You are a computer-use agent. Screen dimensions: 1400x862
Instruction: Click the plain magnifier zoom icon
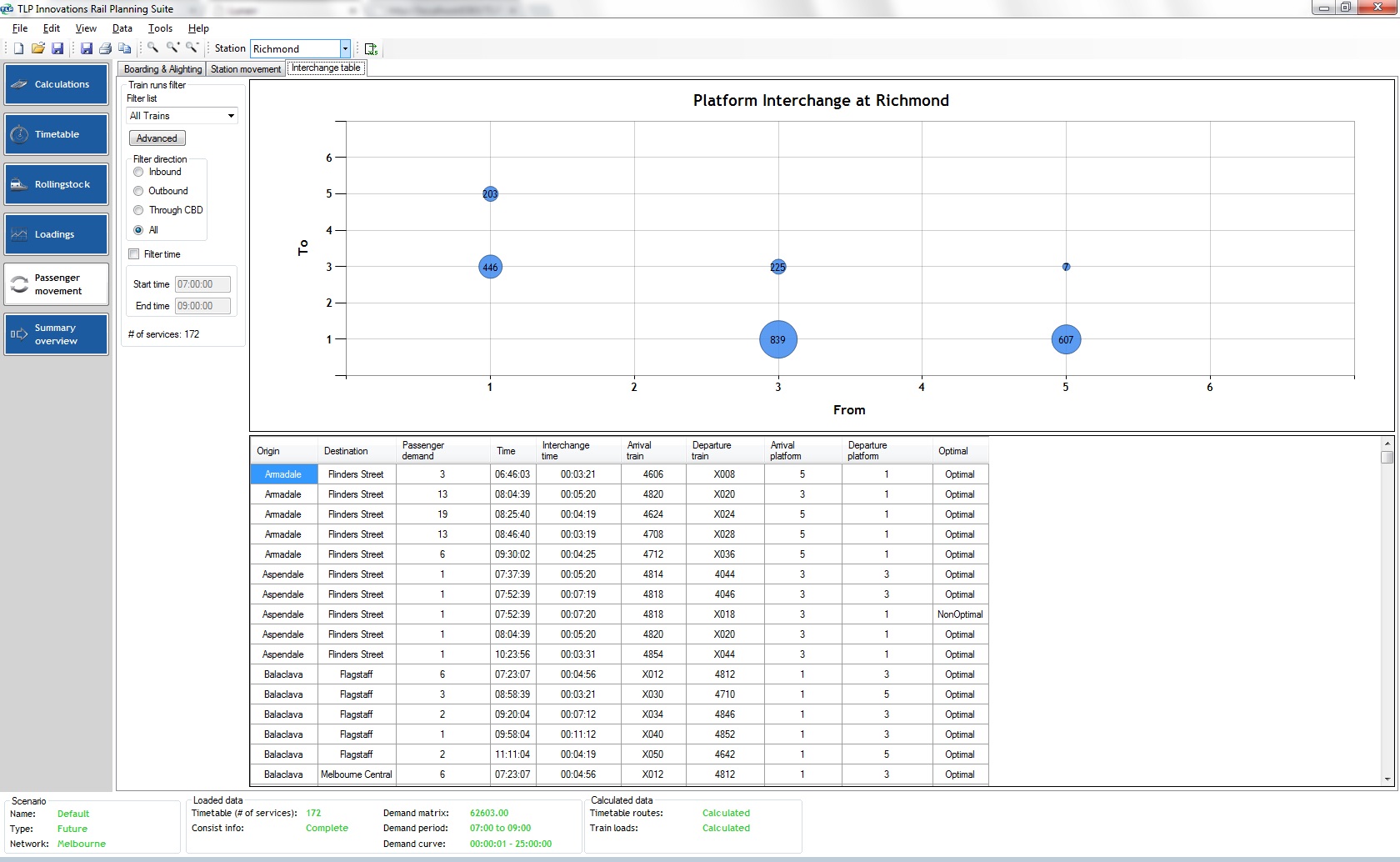click(153, 48)
